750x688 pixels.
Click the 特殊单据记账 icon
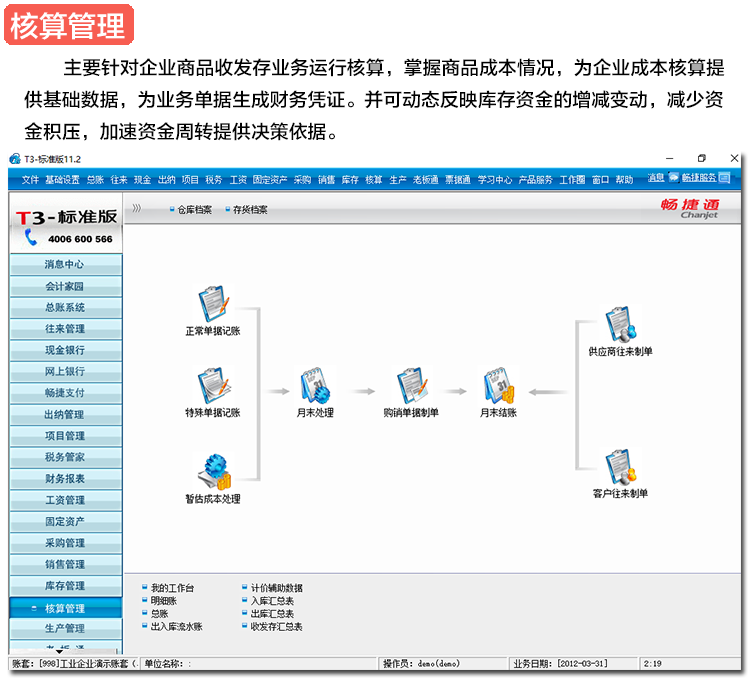click(x=213, y=385)
